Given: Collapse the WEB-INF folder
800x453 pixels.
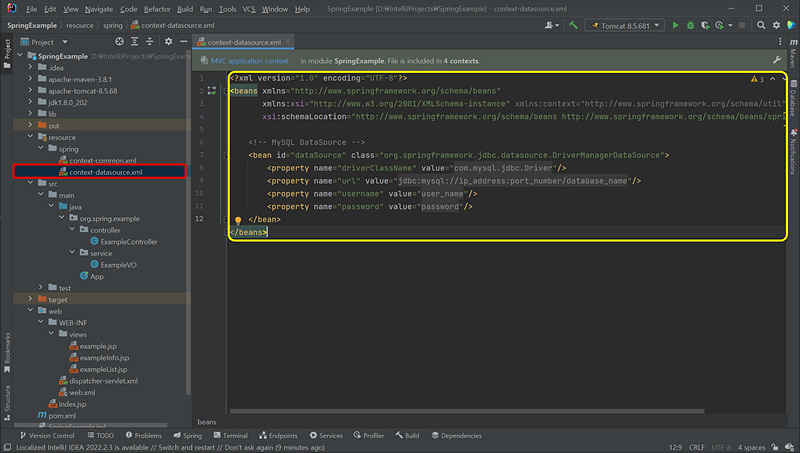Looking at the screenshot, I should tap(41, 322).
